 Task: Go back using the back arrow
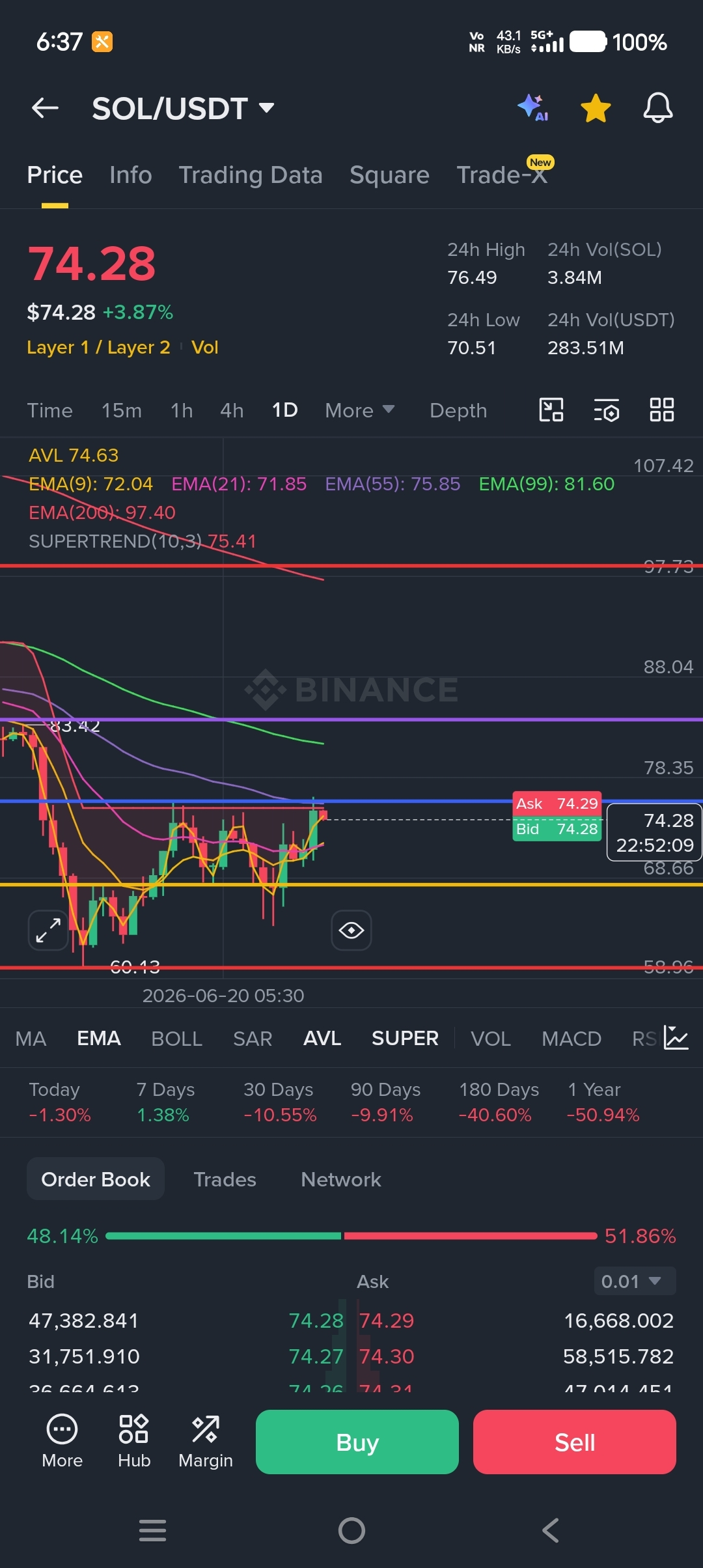[x=45, y=108]
